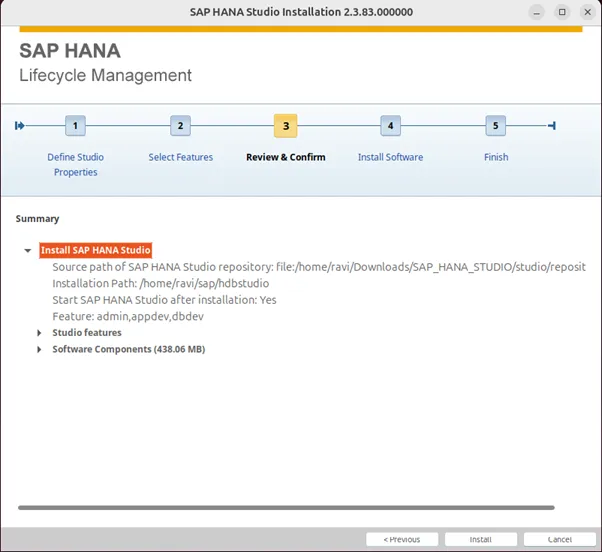
Task: Abort setup with Cancel button
Action: click(x=560, y=539)
